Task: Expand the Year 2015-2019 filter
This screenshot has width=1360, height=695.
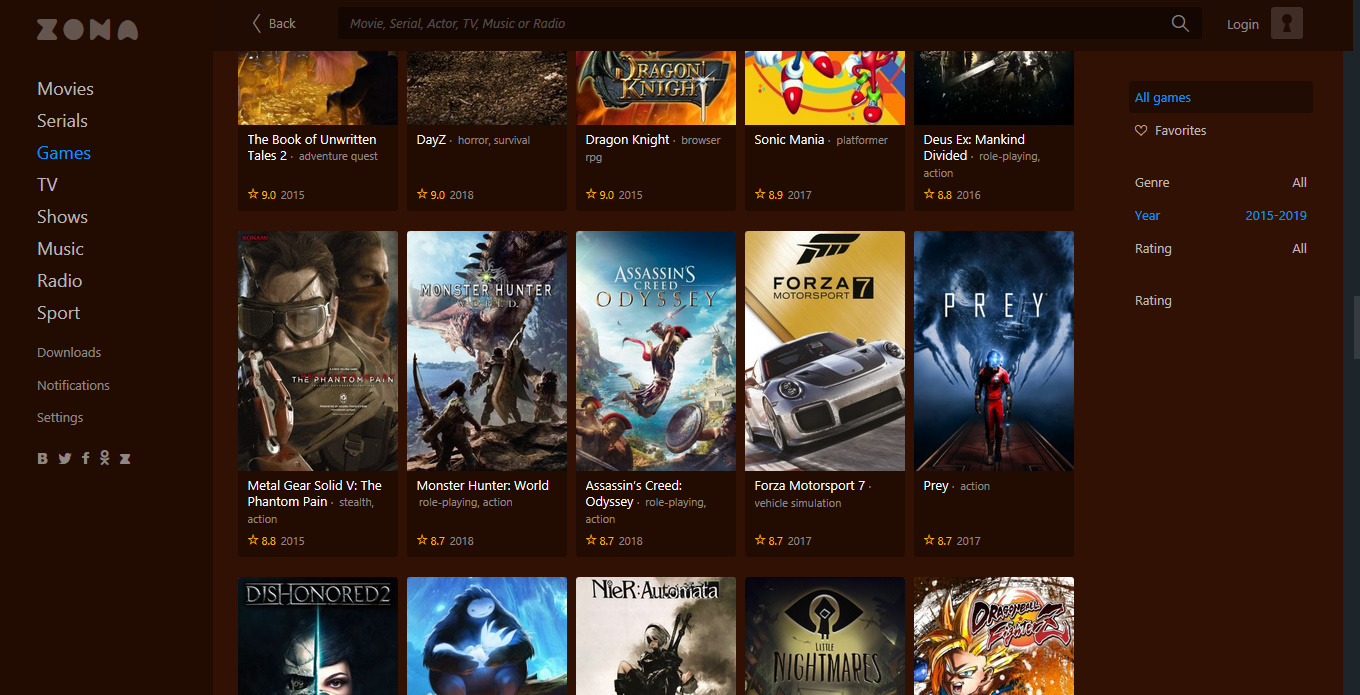Action: click(1221, 215)
